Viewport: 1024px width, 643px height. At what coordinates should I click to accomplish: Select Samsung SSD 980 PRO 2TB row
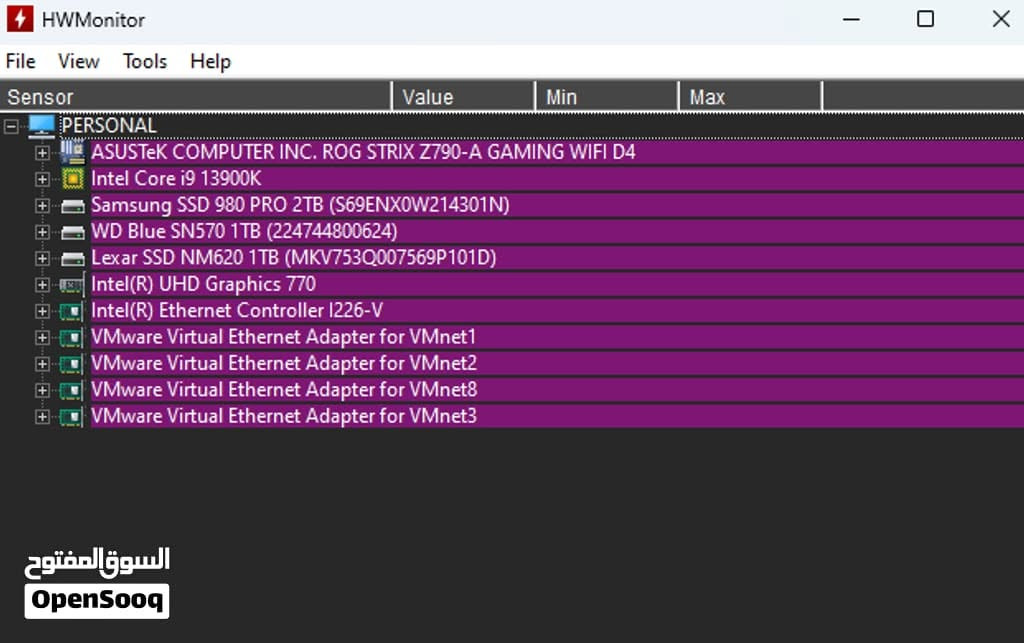(x=556, y=205)
